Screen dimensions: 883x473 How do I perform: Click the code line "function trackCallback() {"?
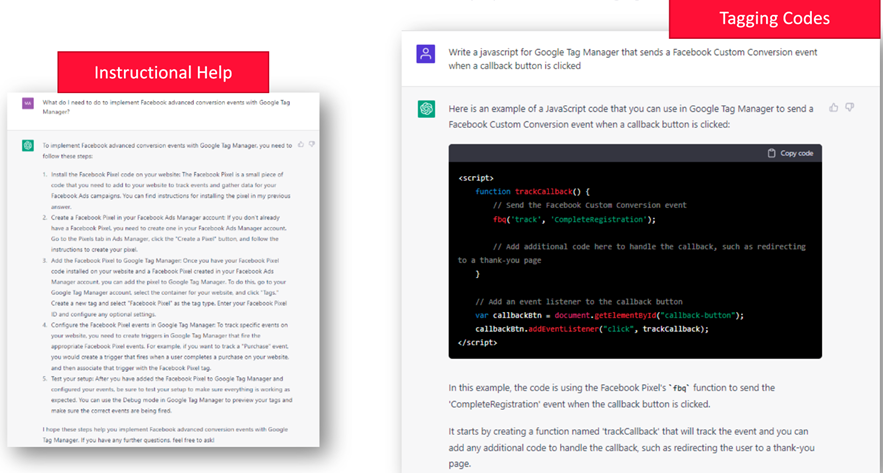pyautogui.click(x=532, y=191)
